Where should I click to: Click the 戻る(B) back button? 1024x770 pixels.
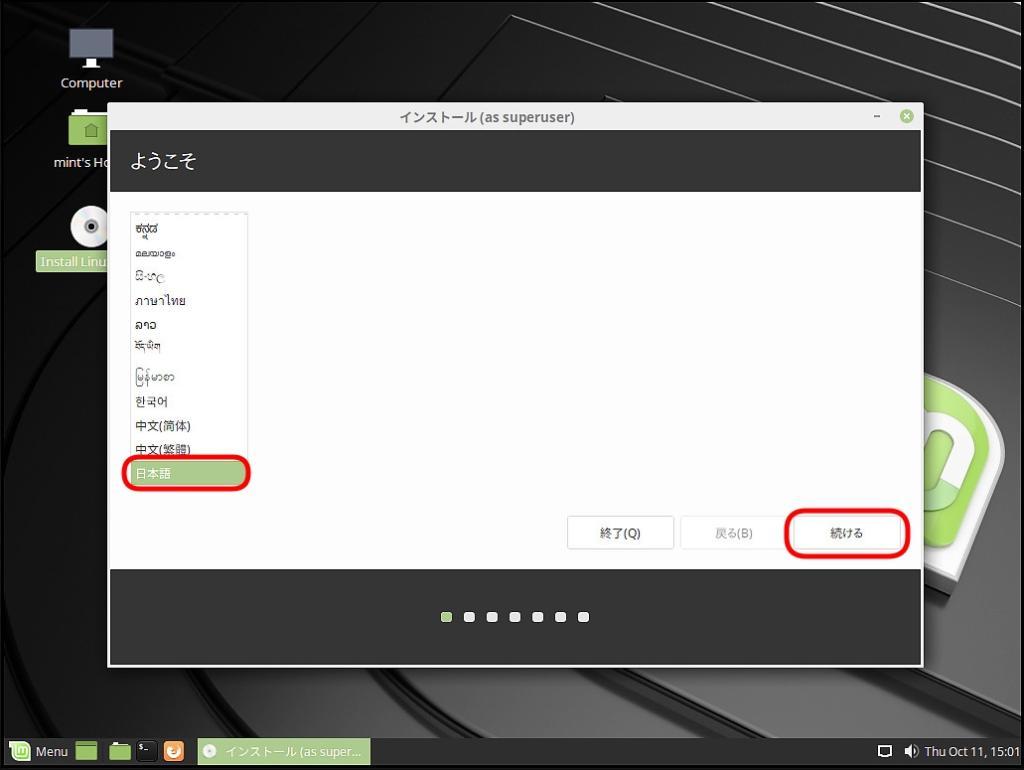click(733, 532)
